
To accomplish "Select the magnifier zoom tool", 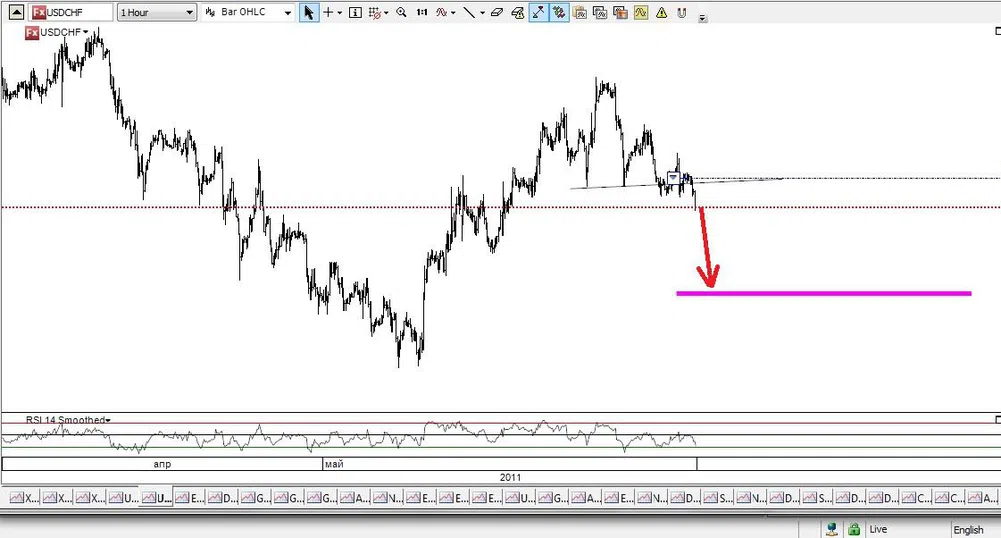I will click(x=402, y=12).
